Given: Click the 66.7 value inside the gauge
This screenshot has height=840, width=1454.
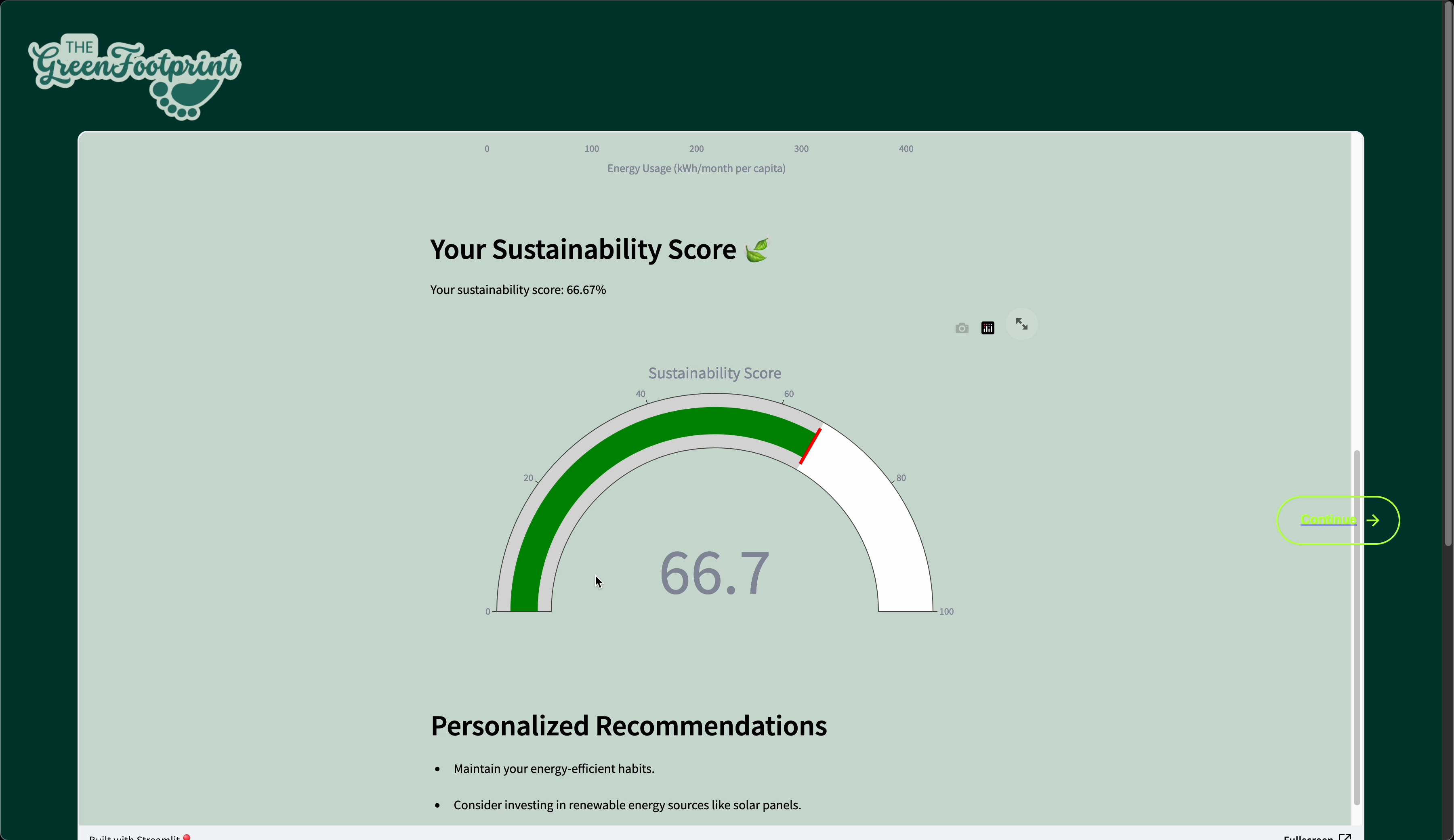Looking at the screenshot, I should tap(714, 573).
